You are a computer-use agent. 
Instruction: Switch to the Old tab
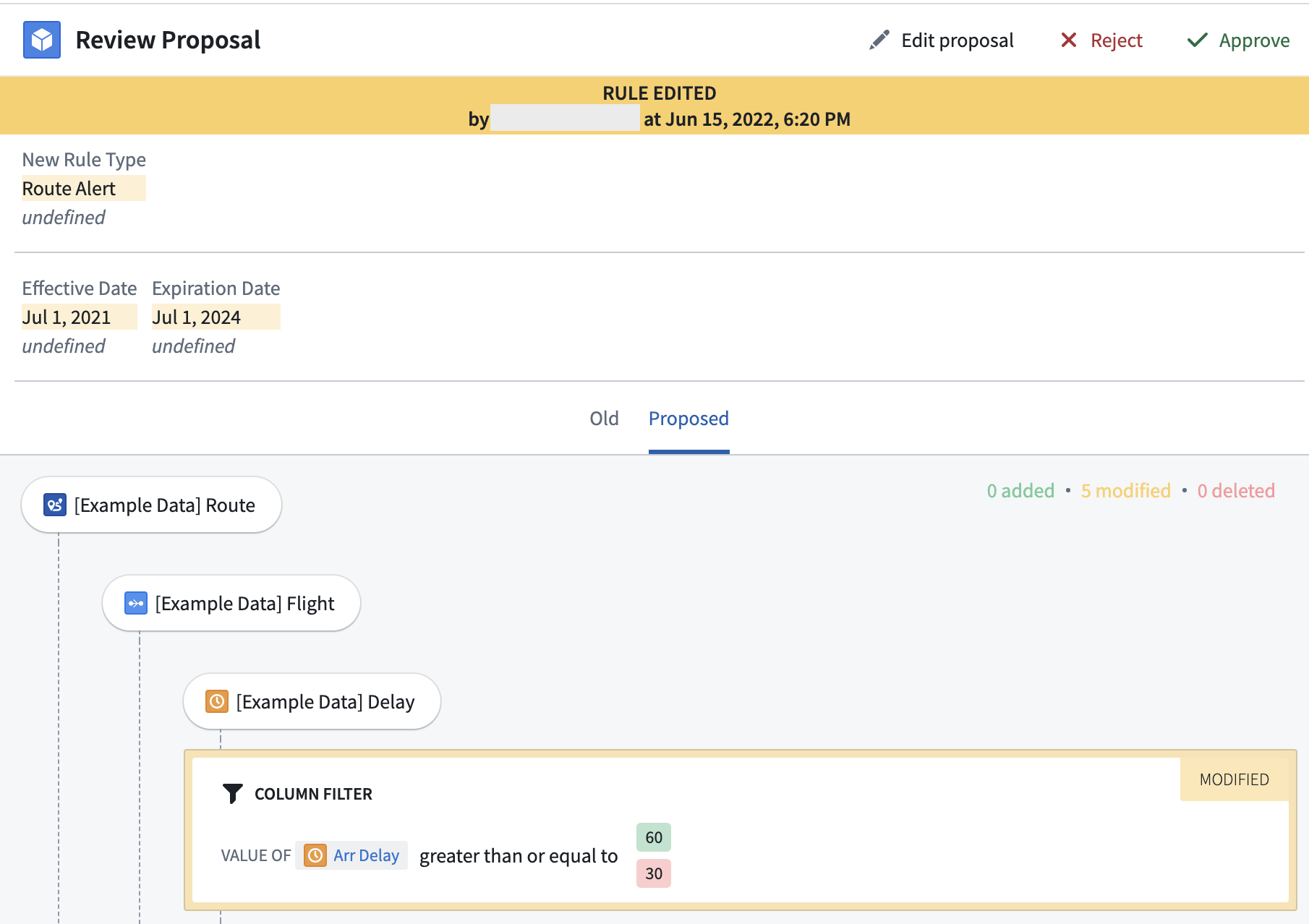(604, 419)
